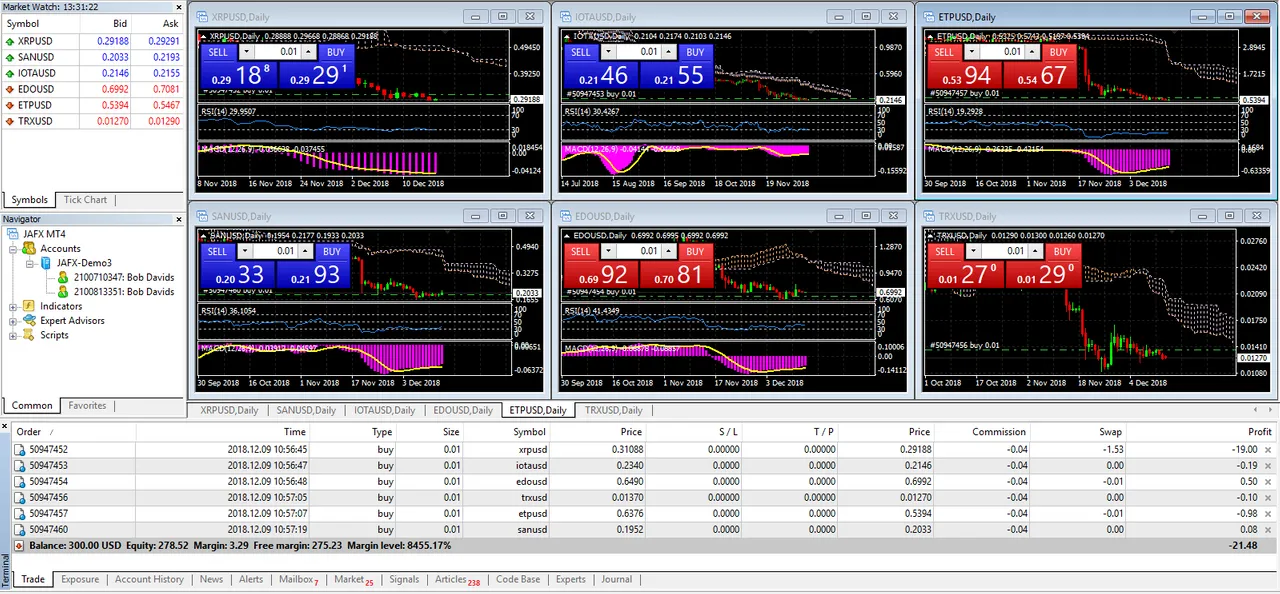
Task: Click SELL on the ETPUSD chart
Action: (x=945, y=52)
